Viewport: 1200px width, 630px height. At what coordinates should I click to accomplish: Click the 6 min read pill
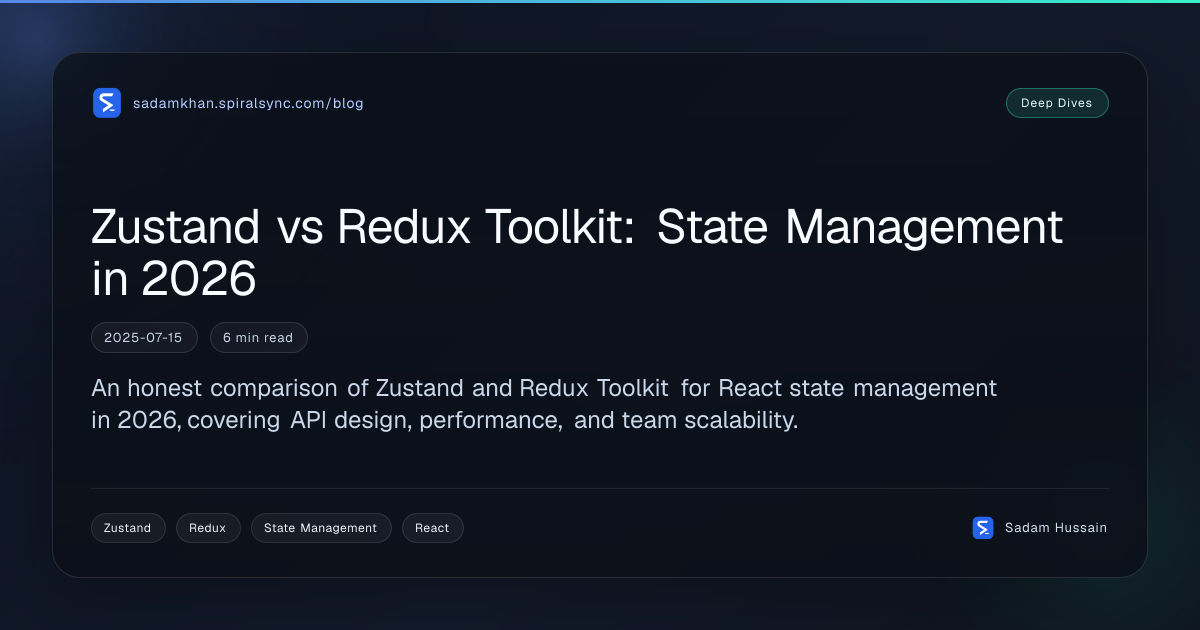258,338
